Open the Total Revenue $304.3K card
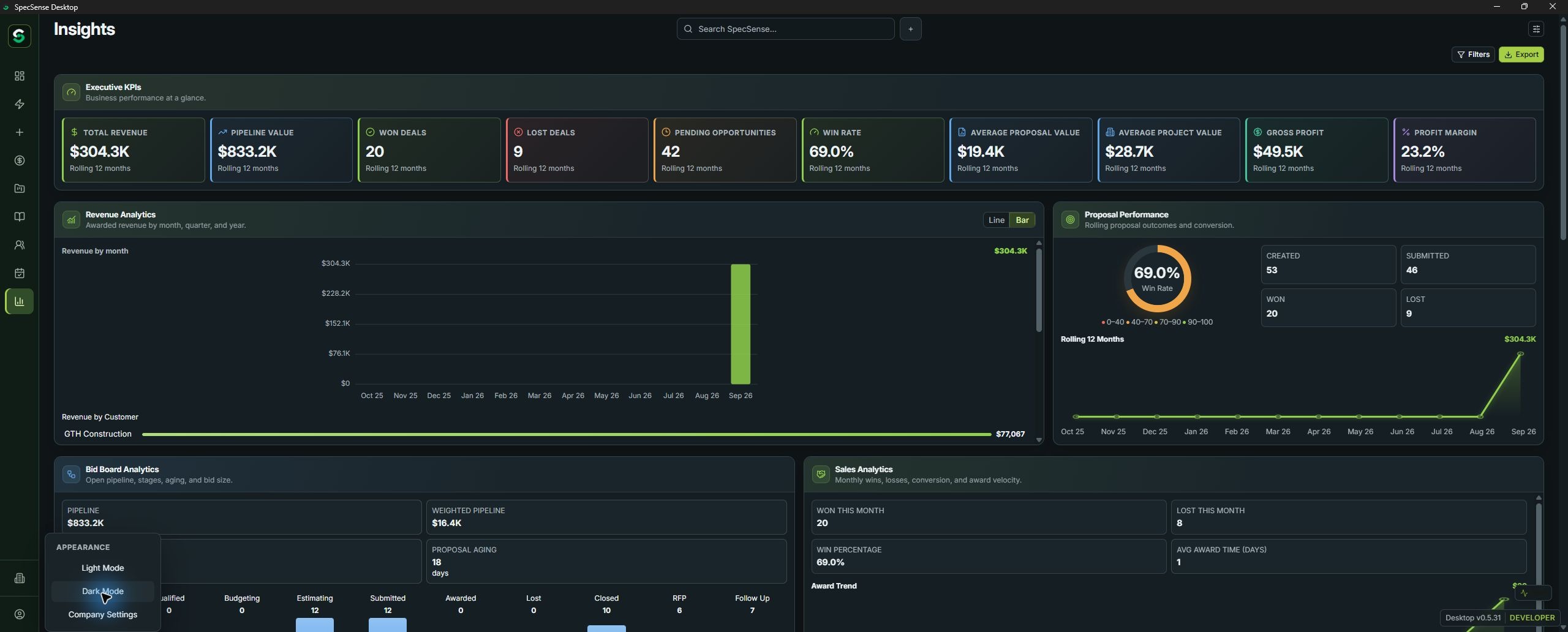 pos(134,150)
